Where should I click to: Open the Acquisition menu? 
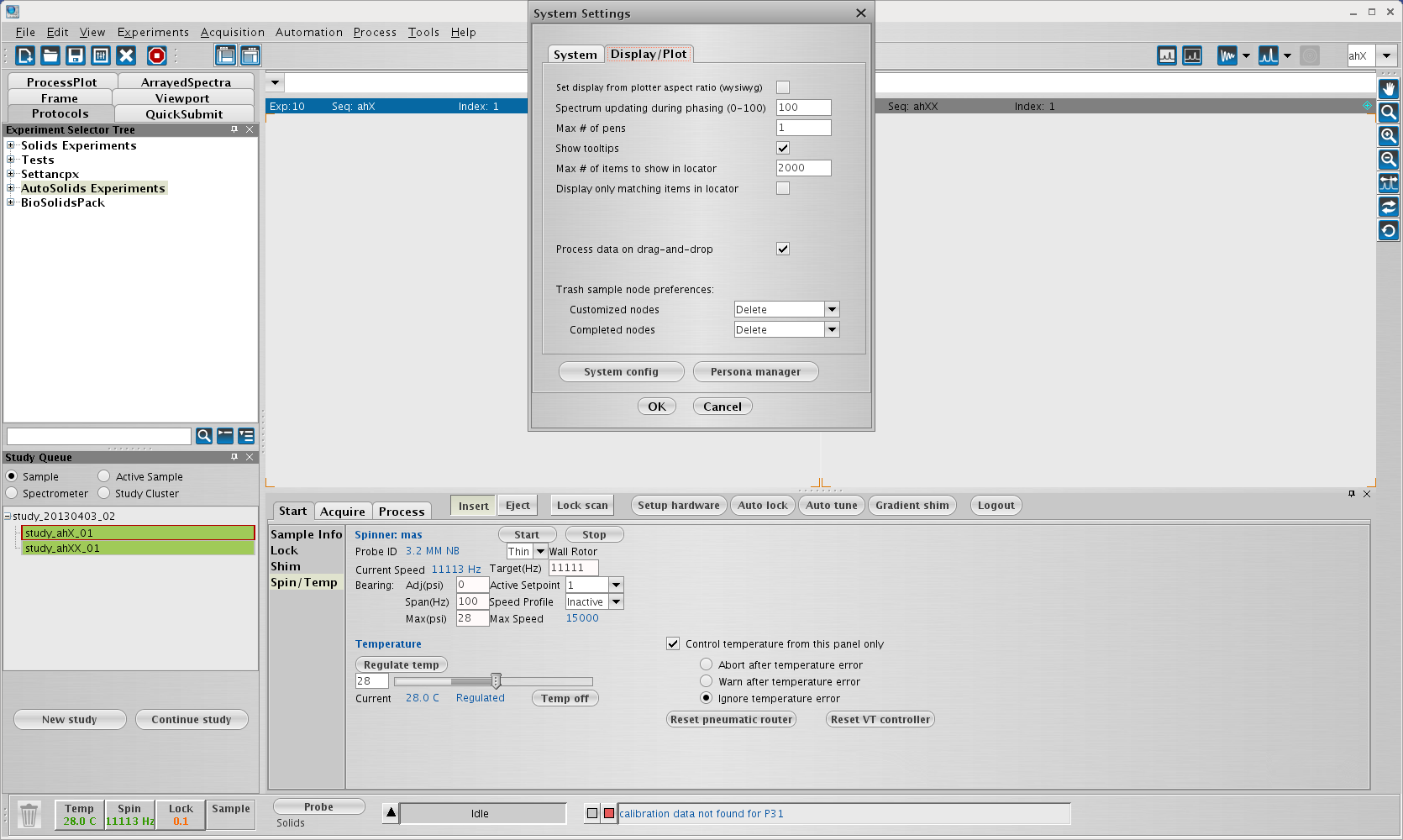[232, 32]
